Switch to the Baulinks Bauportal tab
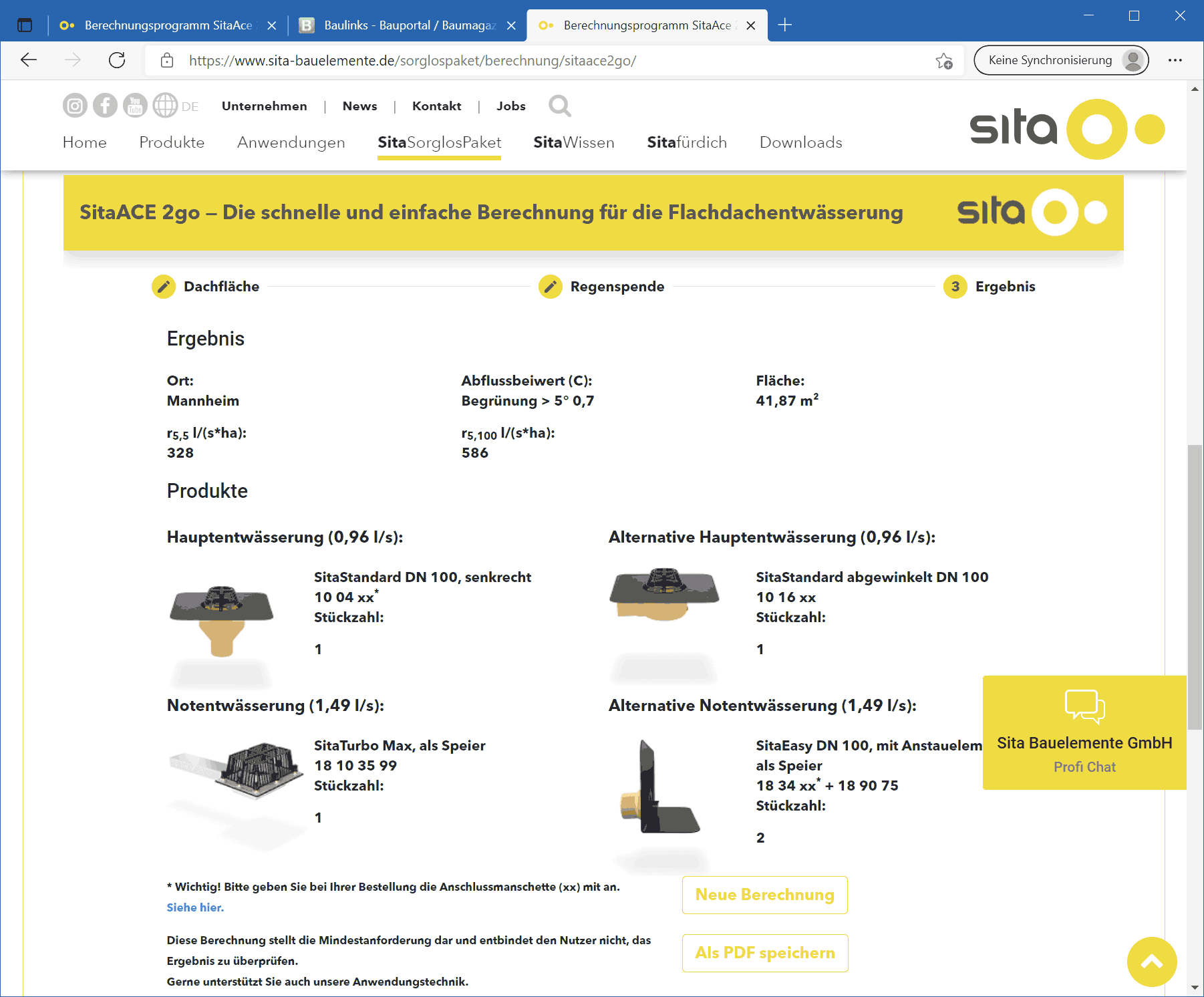Viewport: 1204px width, 997px height. coord(408,25)
